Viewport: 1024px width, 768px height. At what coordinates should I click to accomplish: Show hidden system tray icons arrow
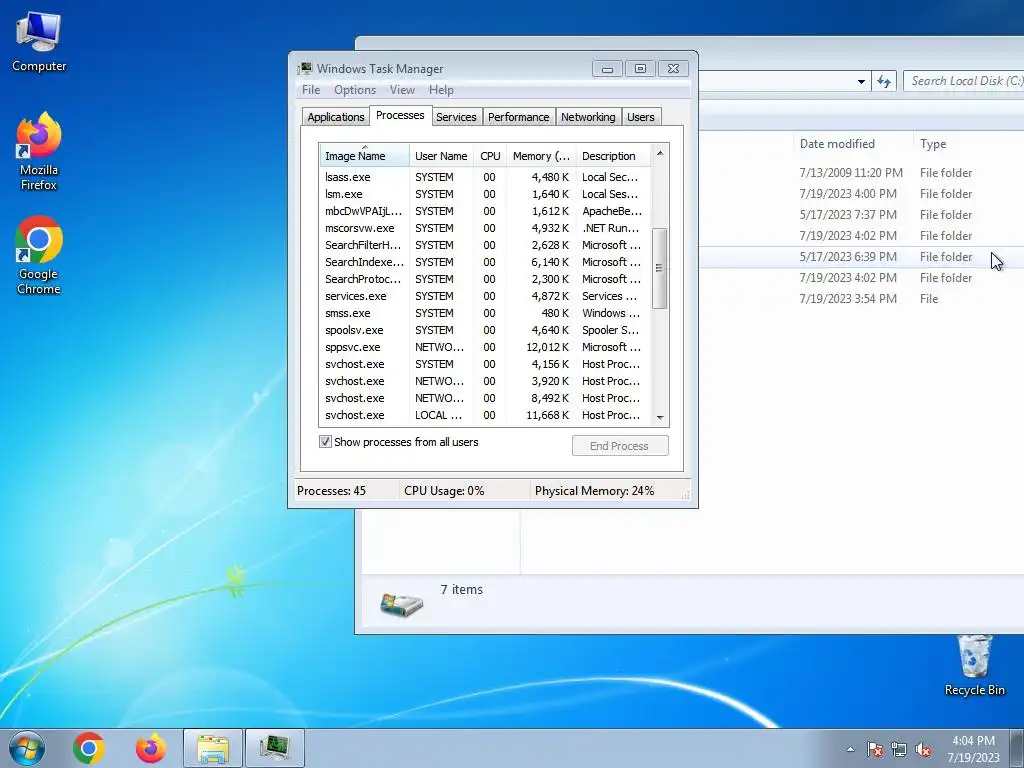click(850, 749)
